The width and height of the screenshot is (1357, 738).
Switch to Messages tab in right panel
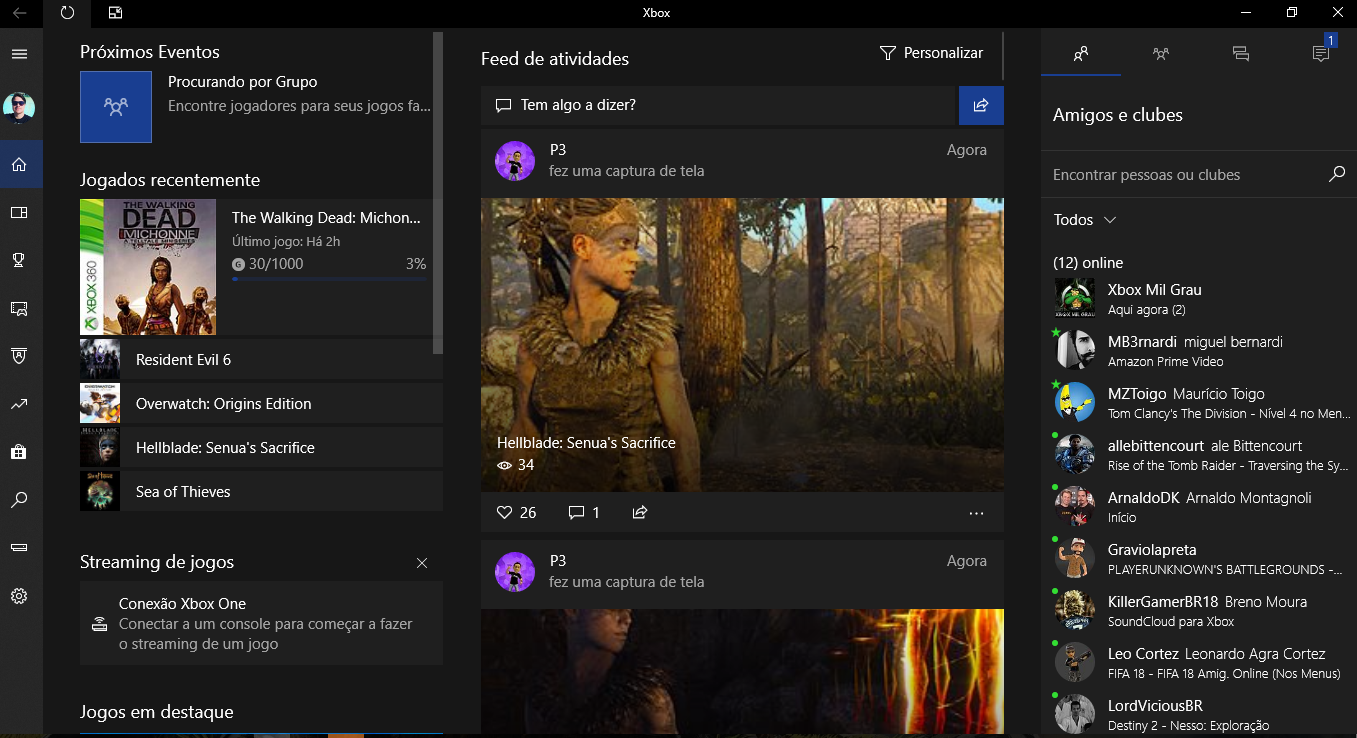click(1241, 53)
